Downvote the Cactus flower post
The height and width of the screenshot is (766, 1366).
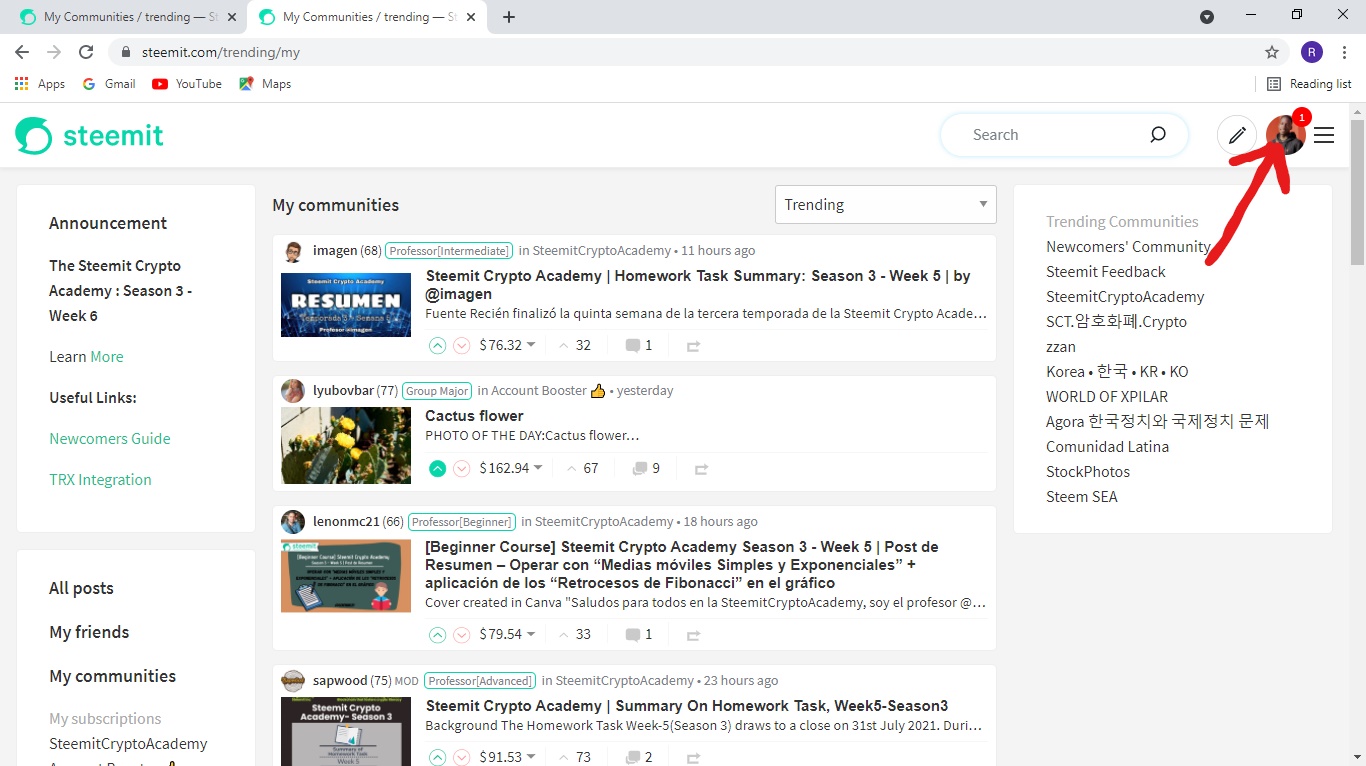coord(462,468)
